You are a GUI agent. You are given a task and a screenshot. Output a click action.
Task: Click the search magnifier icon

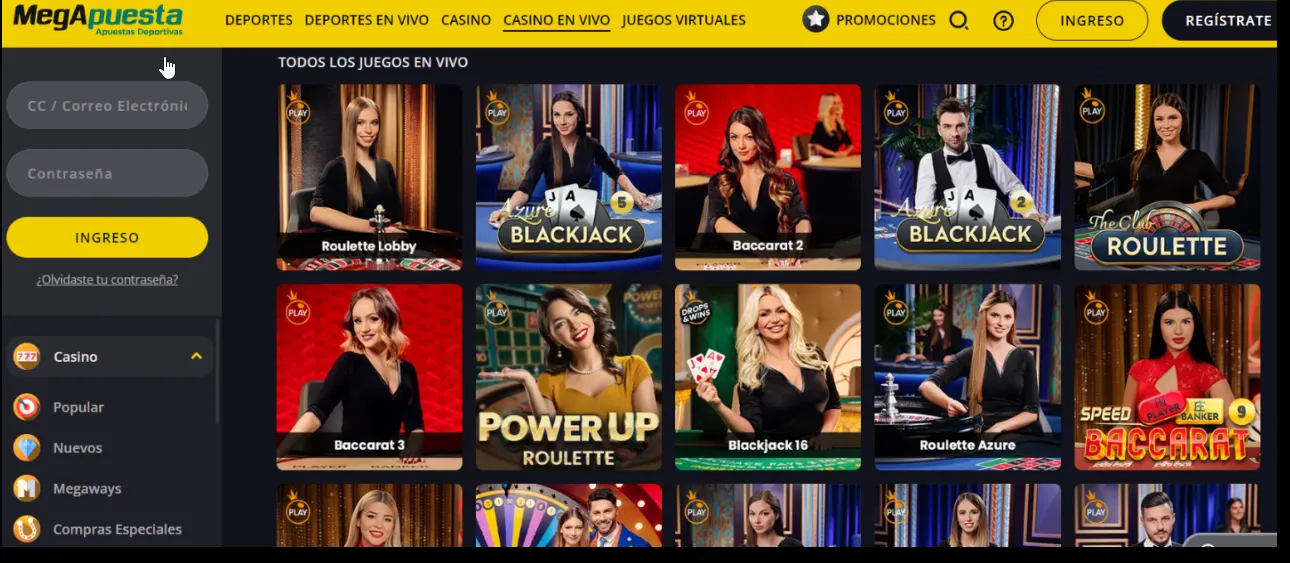pyautogui.click(x=958, y=20)
